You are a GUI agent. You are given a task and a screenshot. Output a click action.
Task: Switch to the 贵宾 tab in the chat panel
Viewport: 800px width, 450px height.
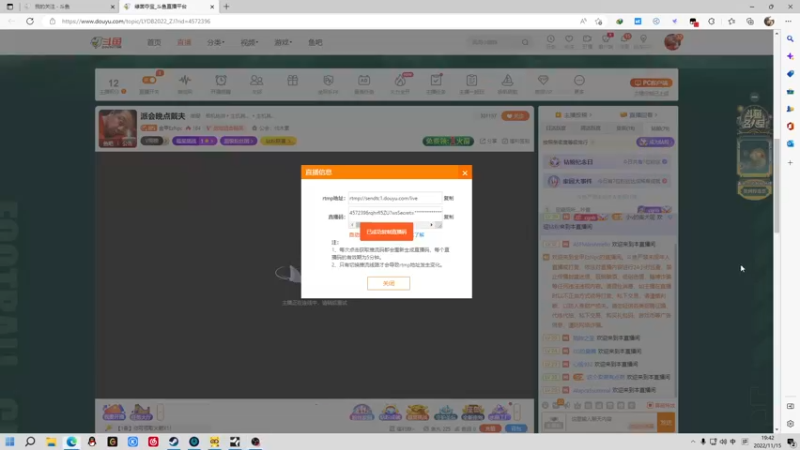(x=626, y=128)
